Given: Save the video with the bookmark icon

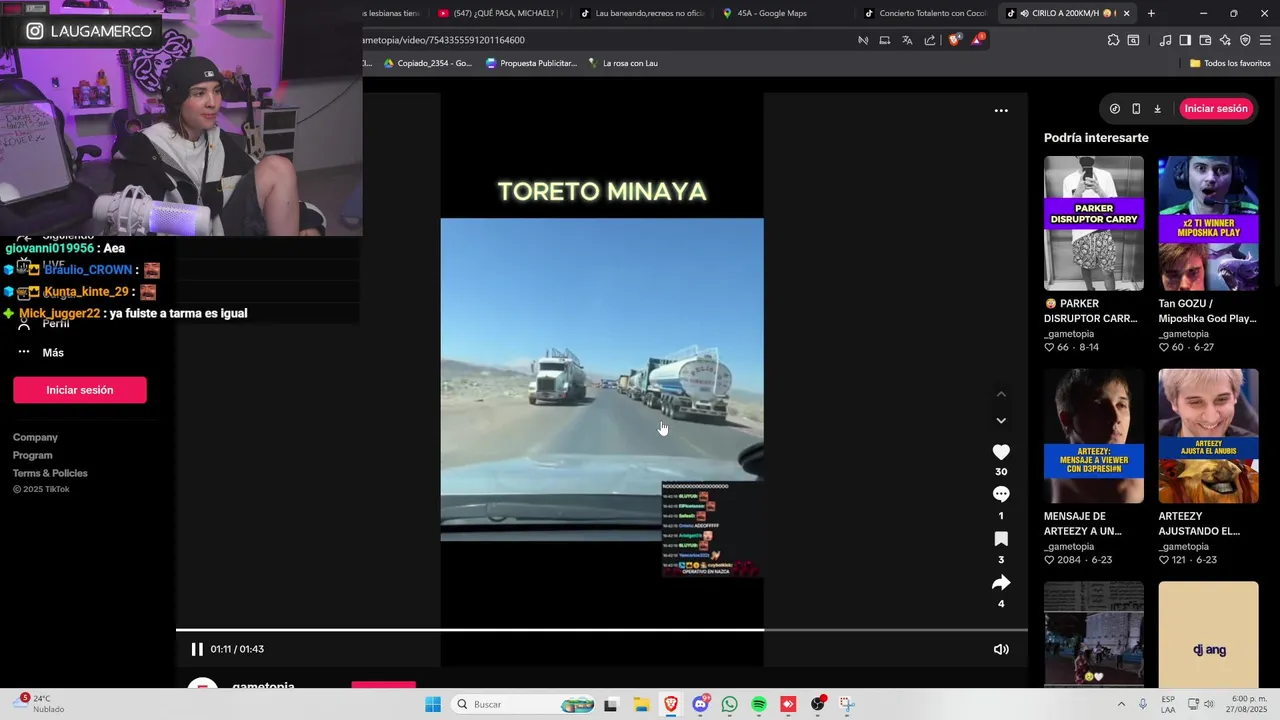Looking at the screenshot, I should [x=1001, y=539].
